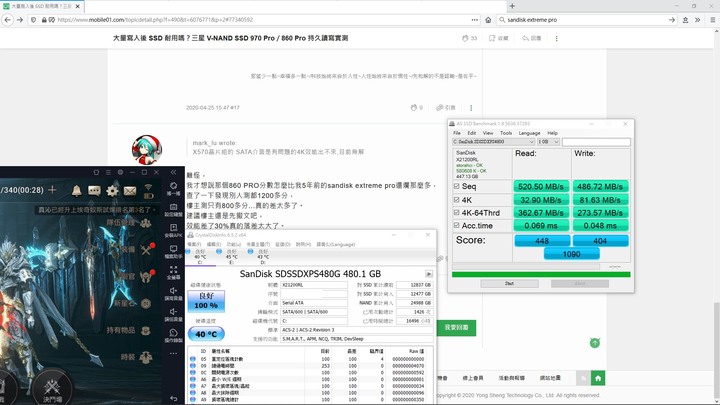Open the in-game chat bubble icon
Viewport: 720px width, 405px height.
pyautogui.click(x=94, y=191)
